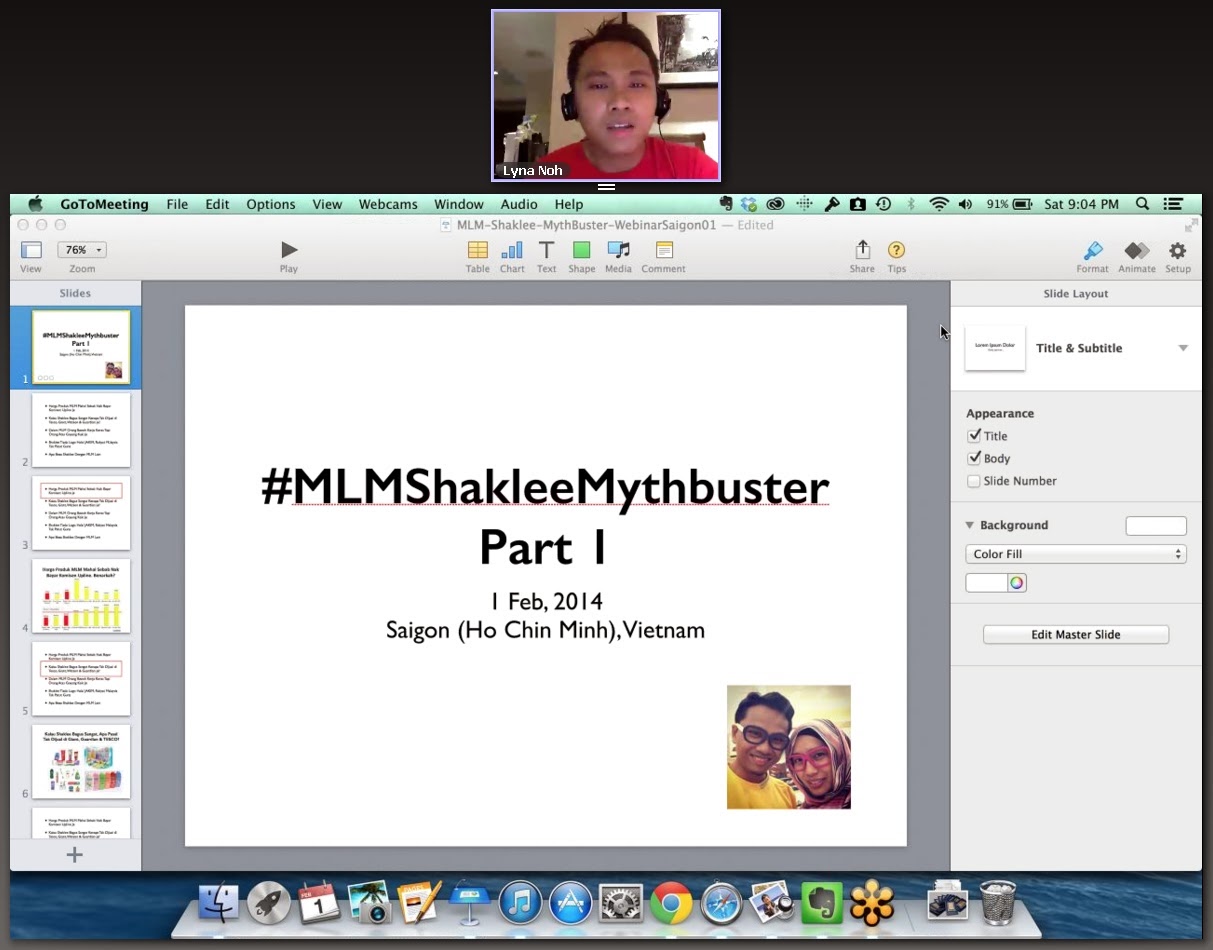Open the Color Fill dropdown
Screen dimensions: 1213x950
pos(1076,554)
